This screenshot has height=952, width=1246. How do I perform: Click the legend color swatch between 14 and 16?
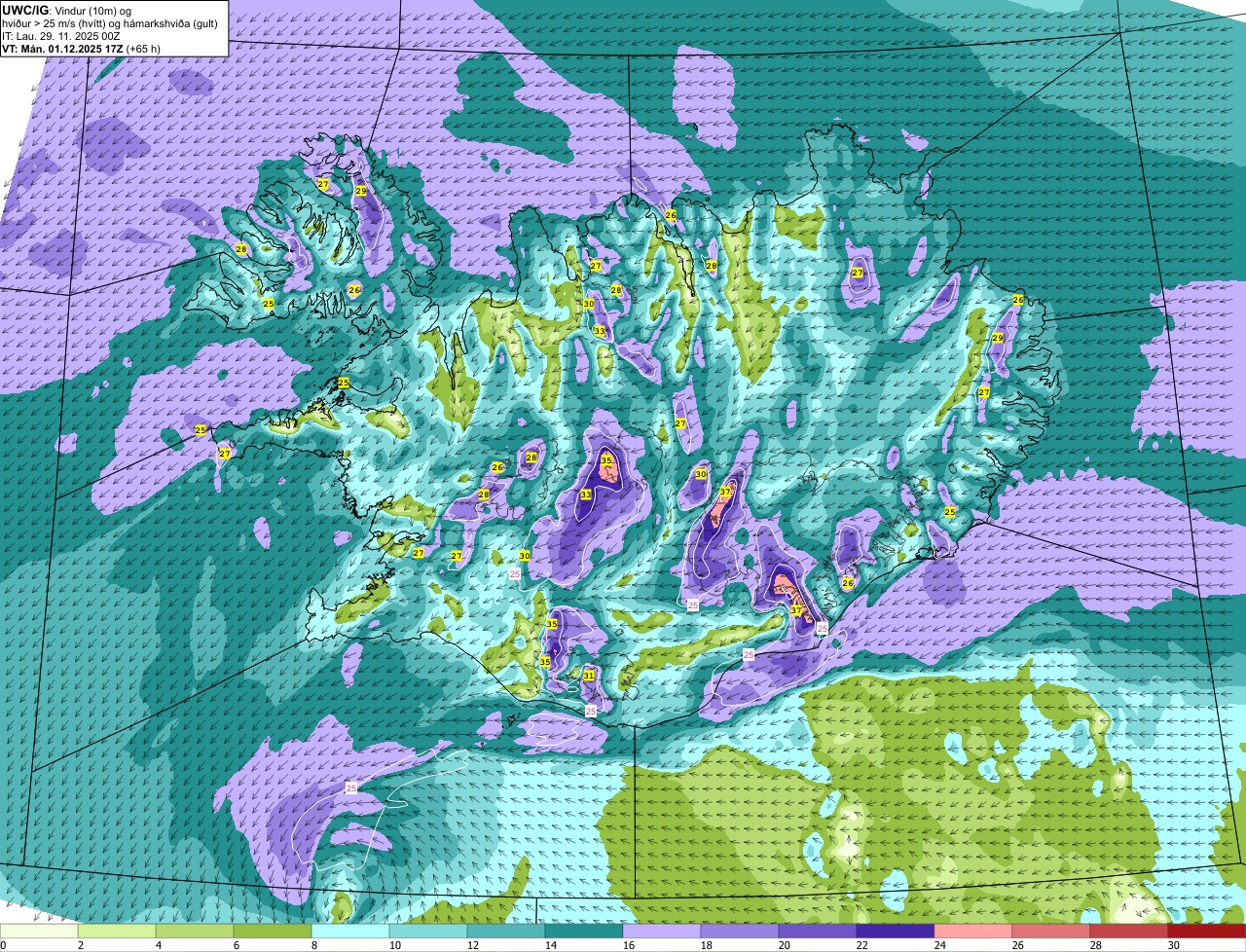[584, 932]
